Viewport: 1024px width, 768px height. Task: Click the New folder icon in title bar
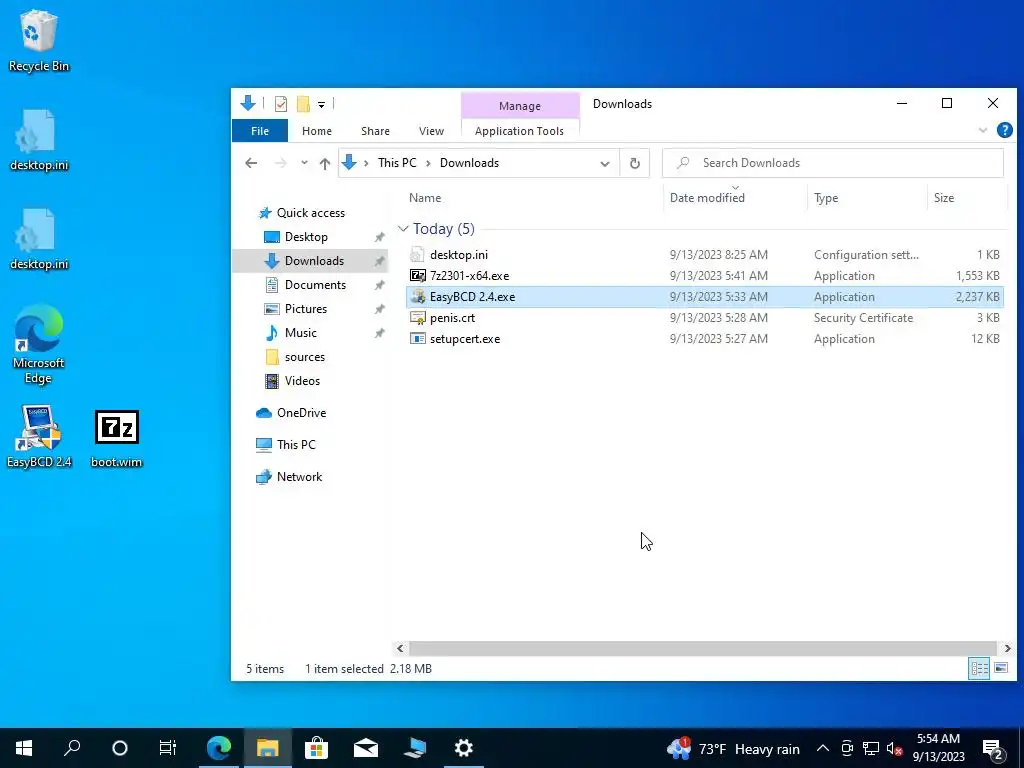(x=303, y=104)
